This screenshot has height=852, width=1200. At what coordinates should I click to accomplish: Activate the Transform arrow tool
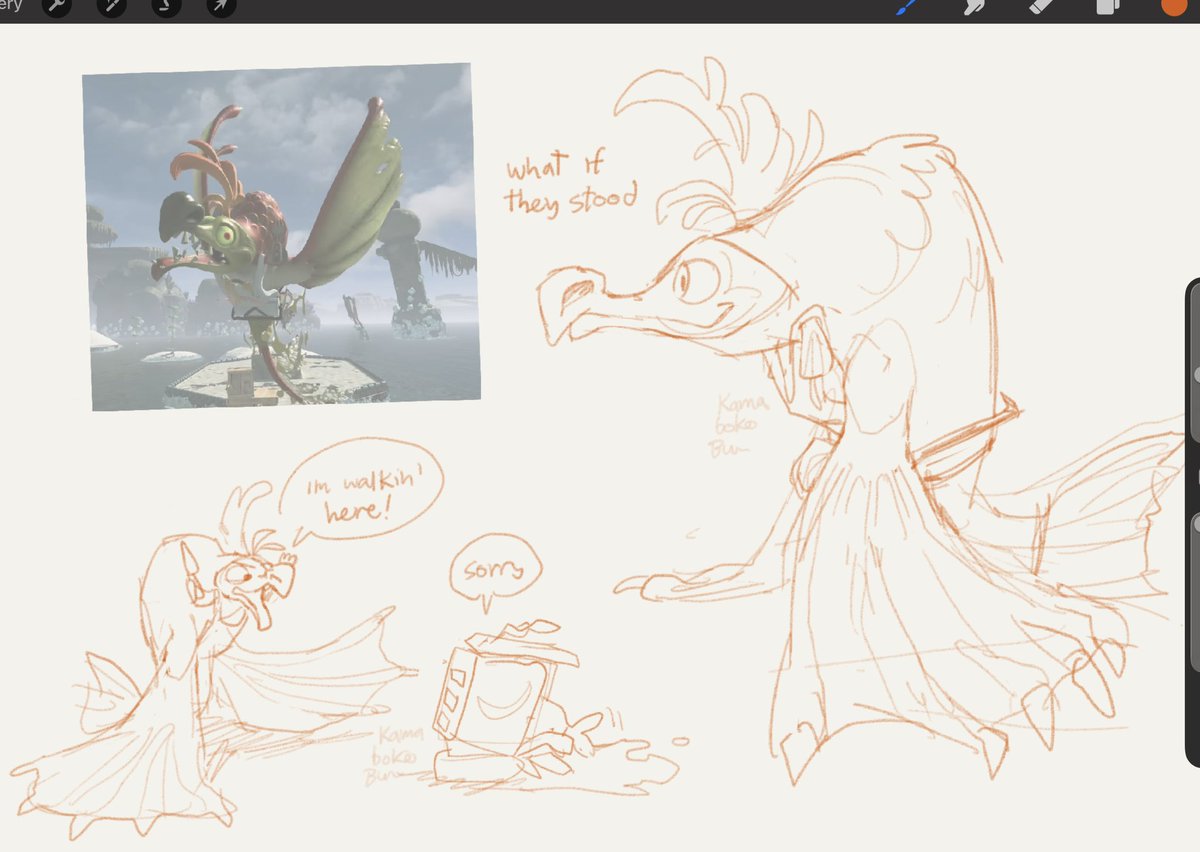pyautogui.click(x=221, y=6)
